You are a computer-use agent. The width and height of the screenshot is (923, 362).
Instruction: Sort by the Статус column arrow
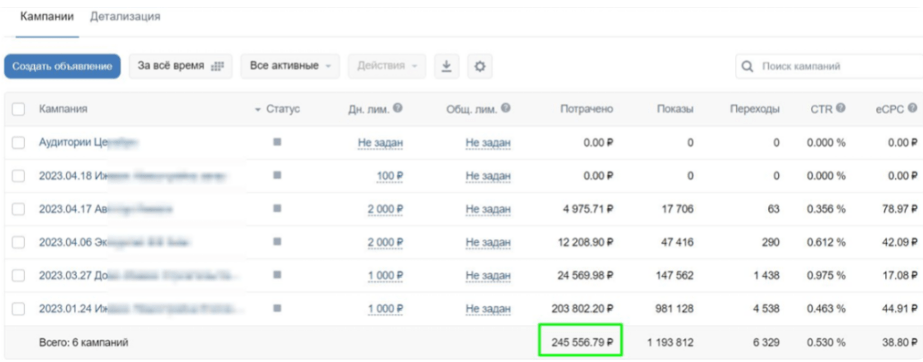258,109
